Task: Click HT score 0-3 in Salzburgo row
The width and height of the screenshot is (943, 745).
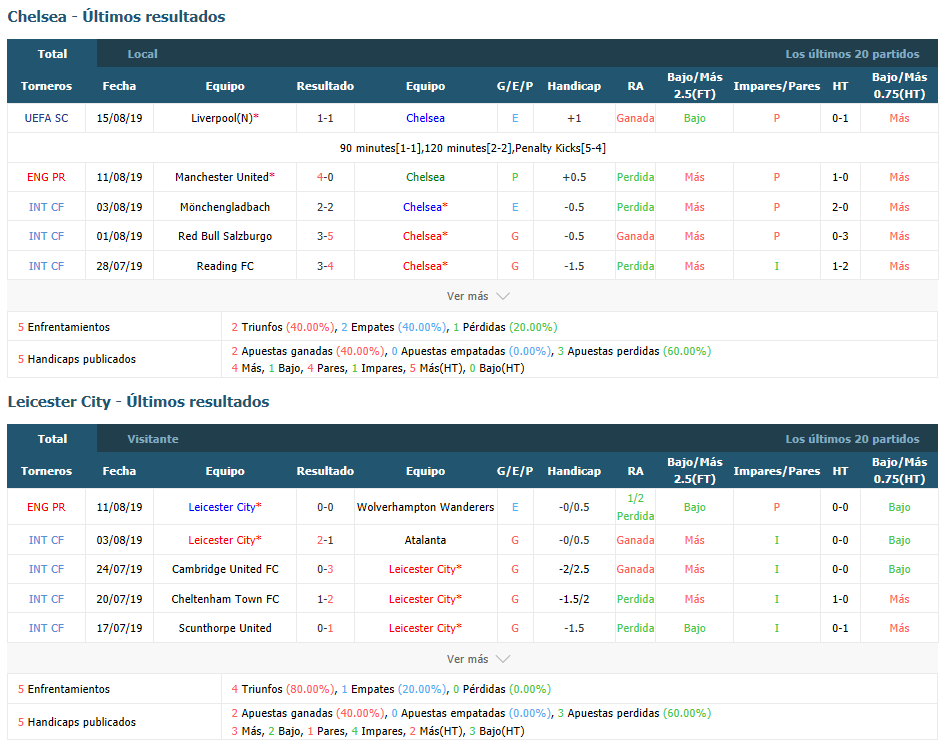Action: click(840, 236)
